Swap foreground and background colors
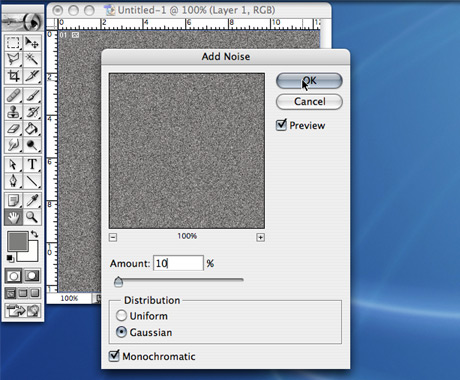Screen dimensions: 460x380 (x=34, y=234)
